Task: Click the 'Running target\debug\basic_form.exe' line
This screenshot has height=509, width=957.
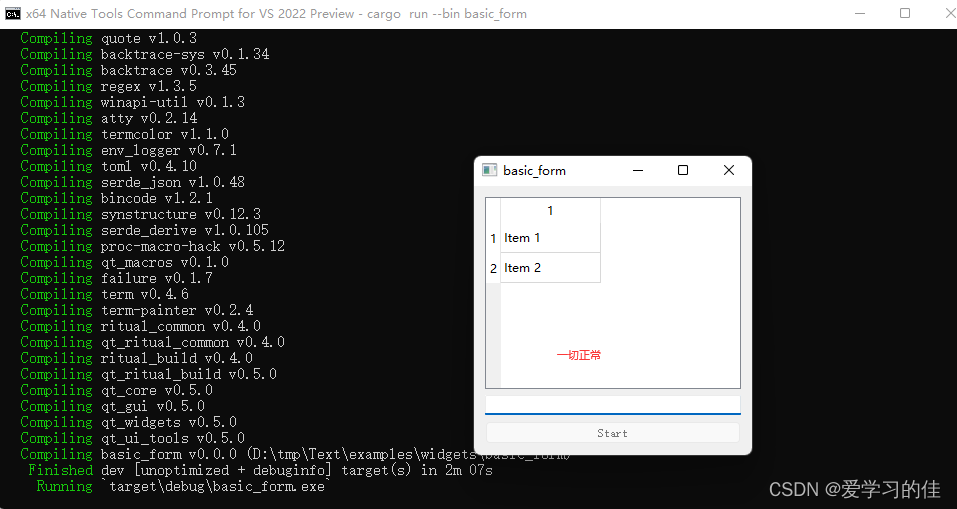Action: pyautogui.click(x=183, y=486)
